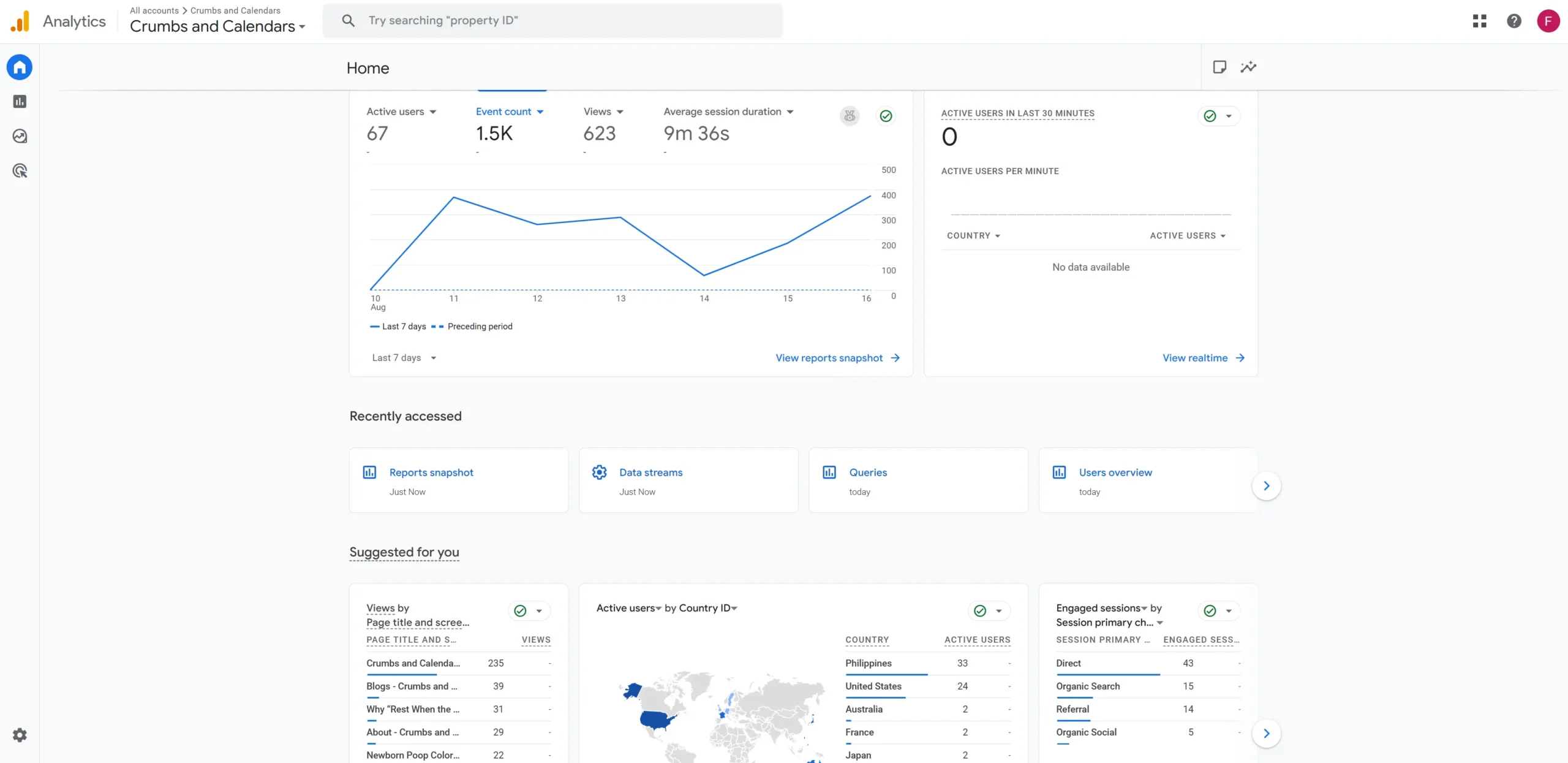The image size is (1568, 763).
Task: Open the Help icon in the header
Action: pos(1514,21)
